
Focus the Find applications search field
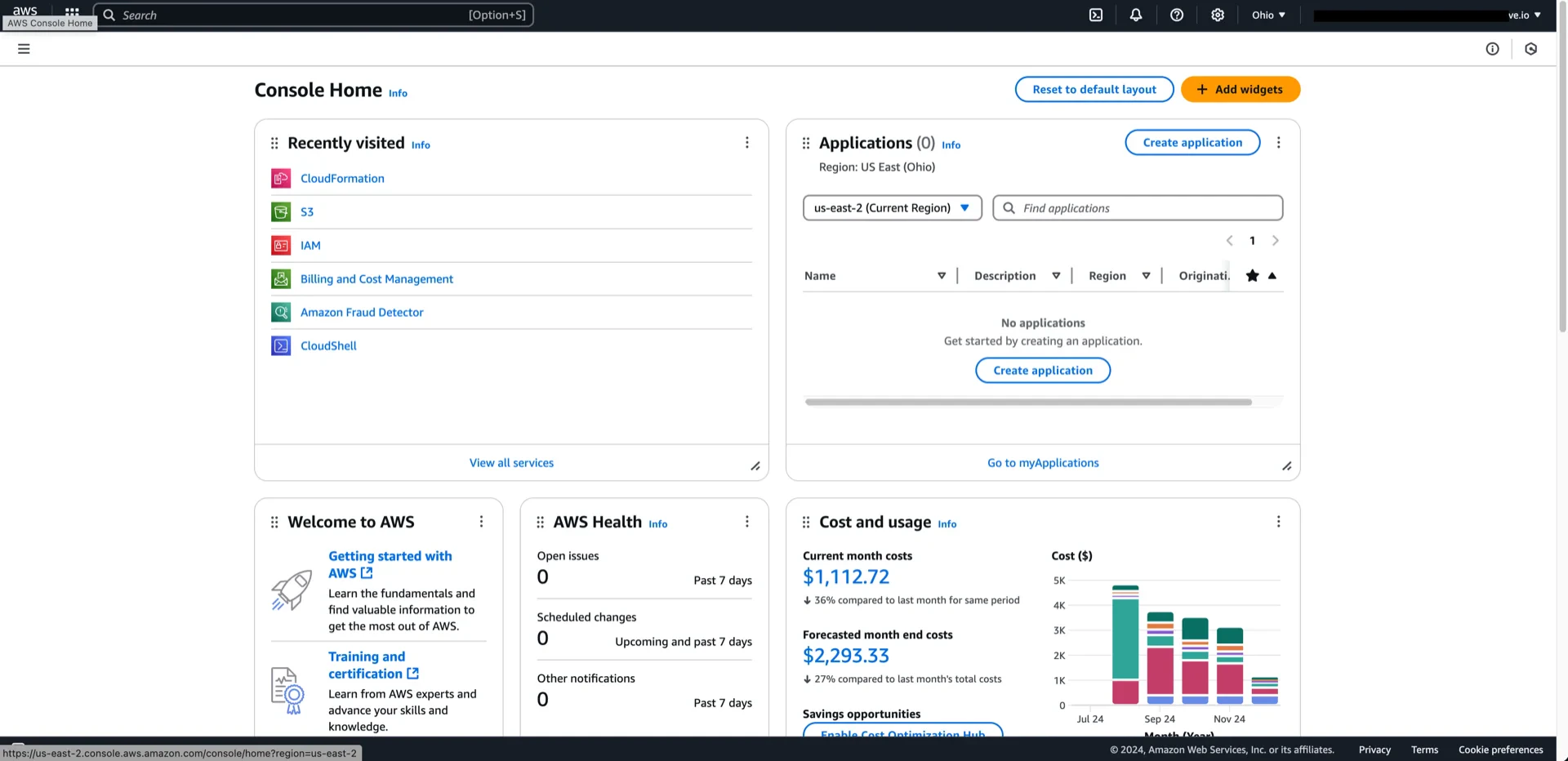pos(1138,208)
